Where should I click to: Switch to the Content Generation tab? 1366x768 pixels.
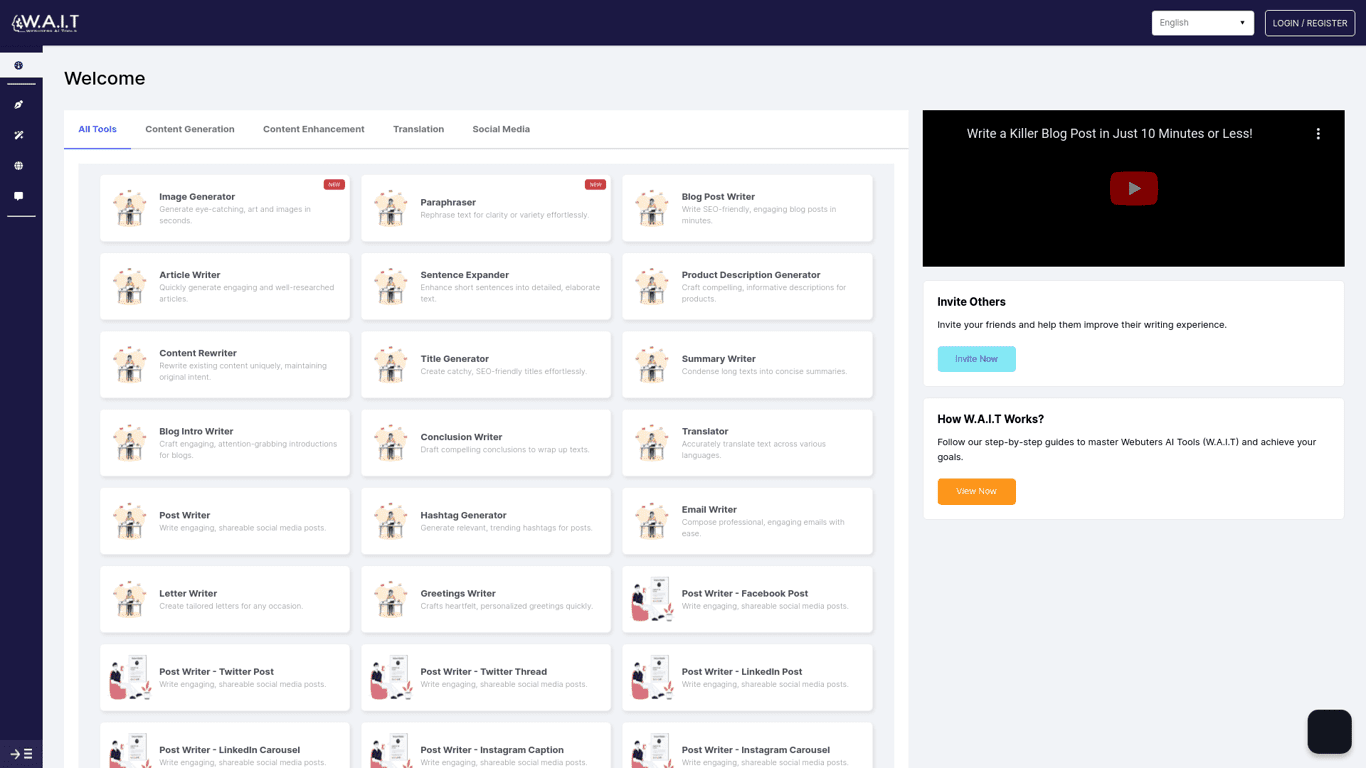point(189,129)
